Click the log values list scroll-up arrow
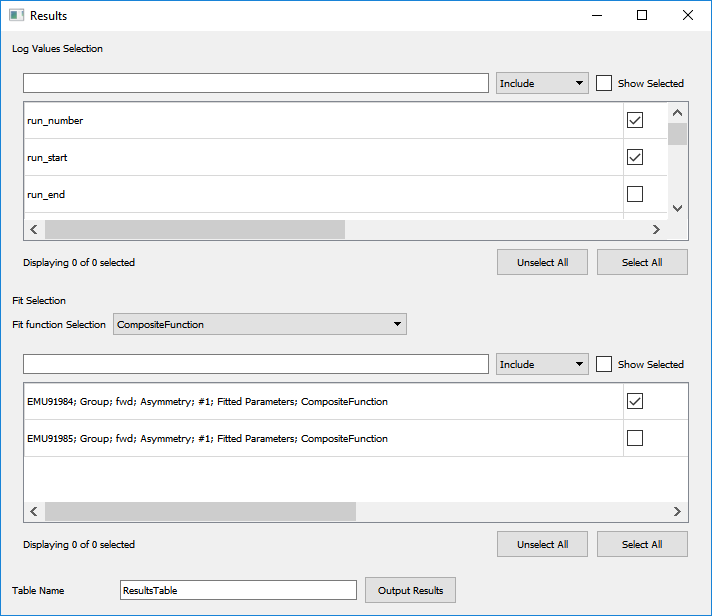This screenshot has width=712, height=616. point(677,113)
